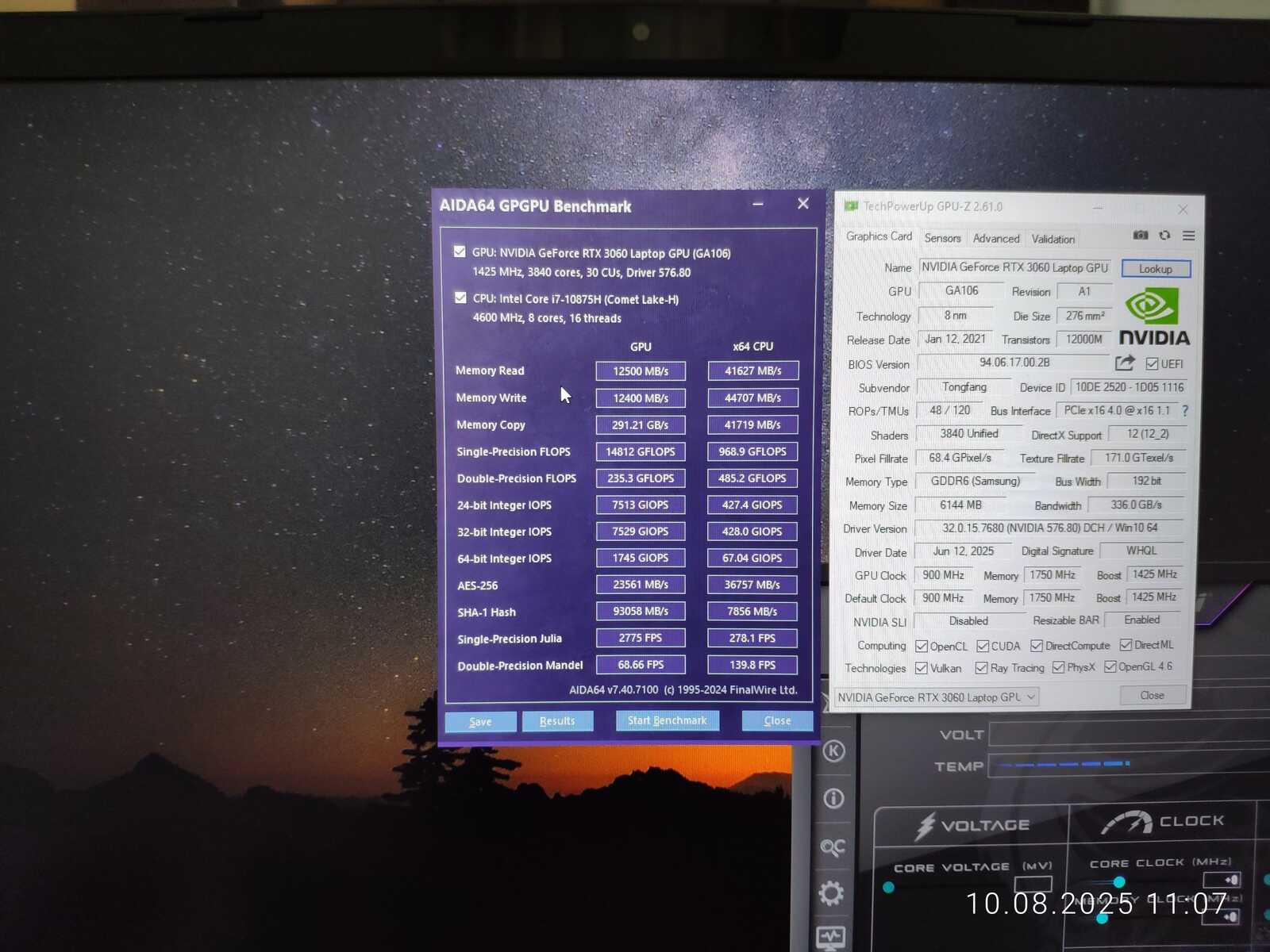Viewport: 1270px width, 952px height.
Task: Click the BIOS export share icon in GPU-Z
Action: [x=1125, y=363]
